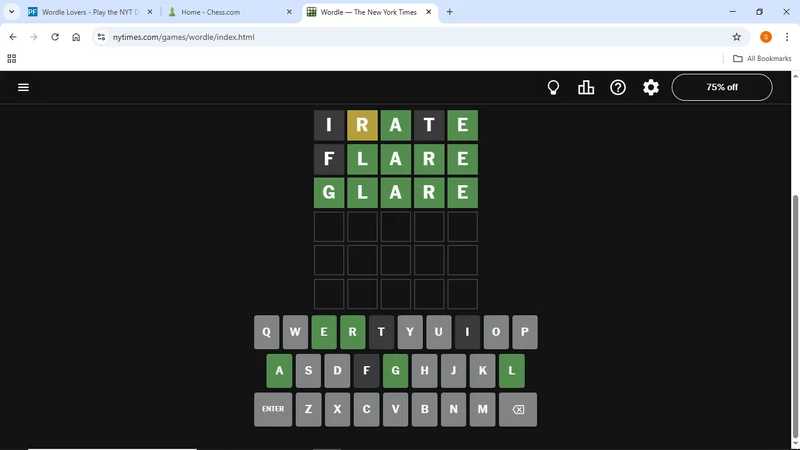Open the Chrome three-dot menu
The image size is (800, 450).
[787, 37]
